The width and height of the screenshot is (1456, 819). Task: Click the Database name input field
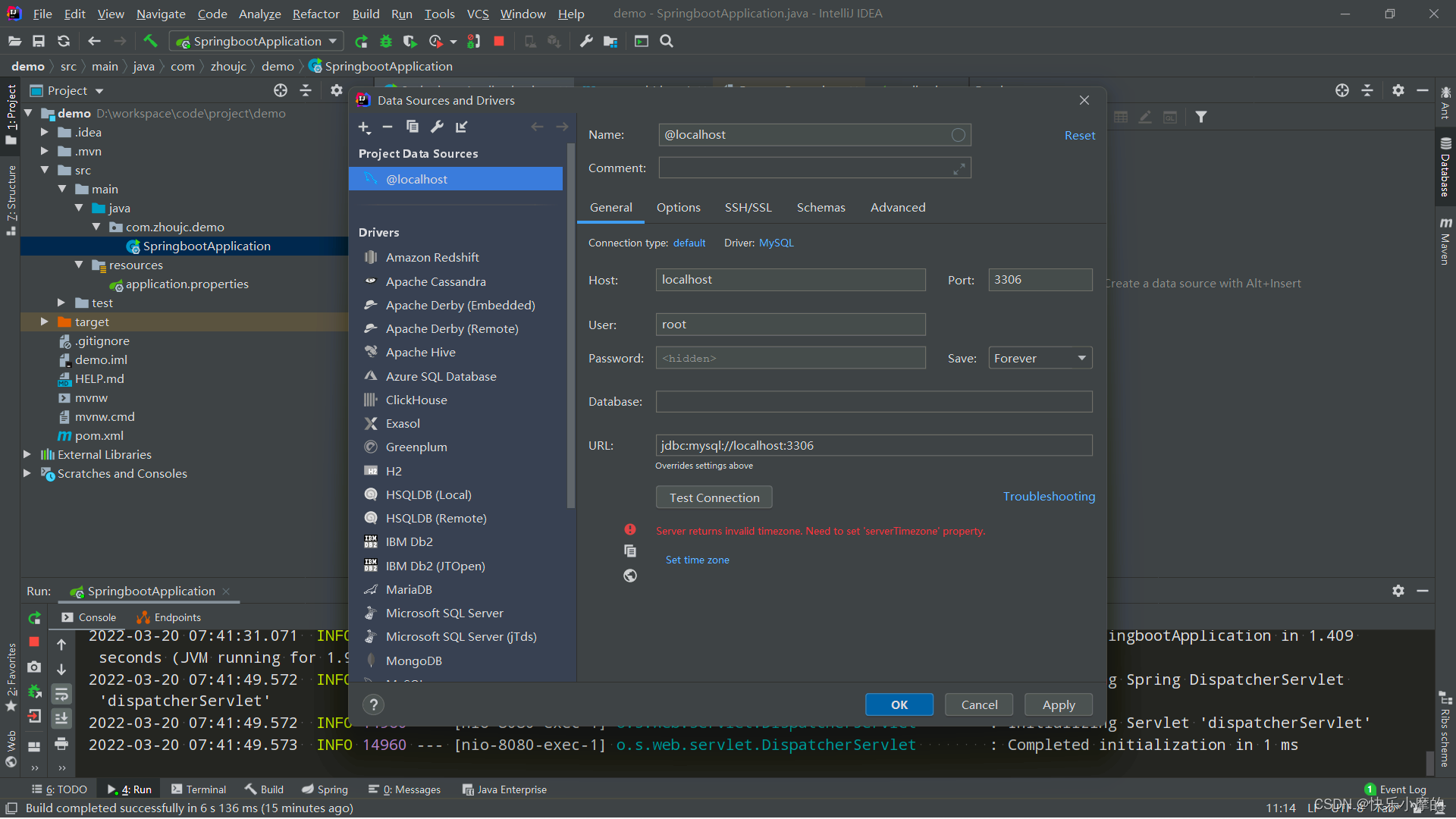click(873, 402)
